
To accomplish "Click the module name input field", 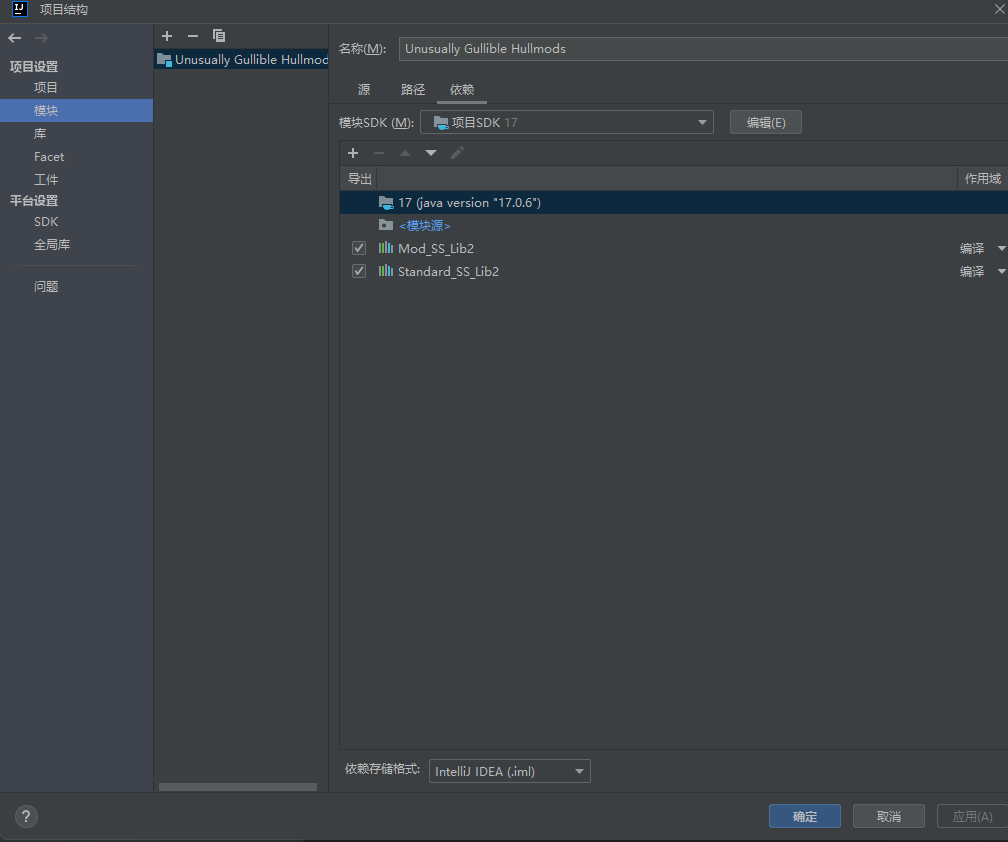I will (700, 49).
